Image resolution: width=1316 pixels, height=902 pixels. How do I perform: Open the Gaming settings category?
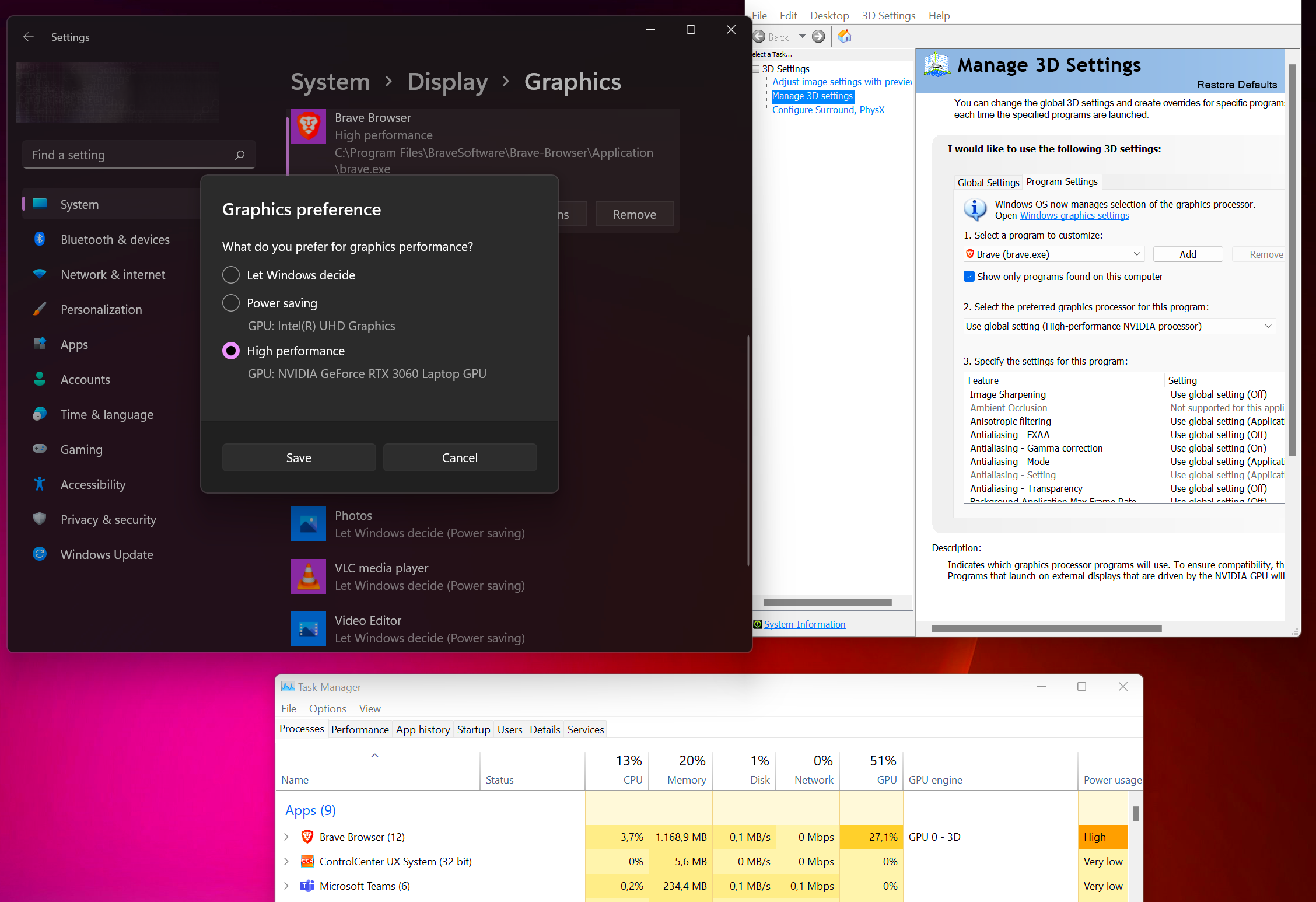click(x=81, y=449)
